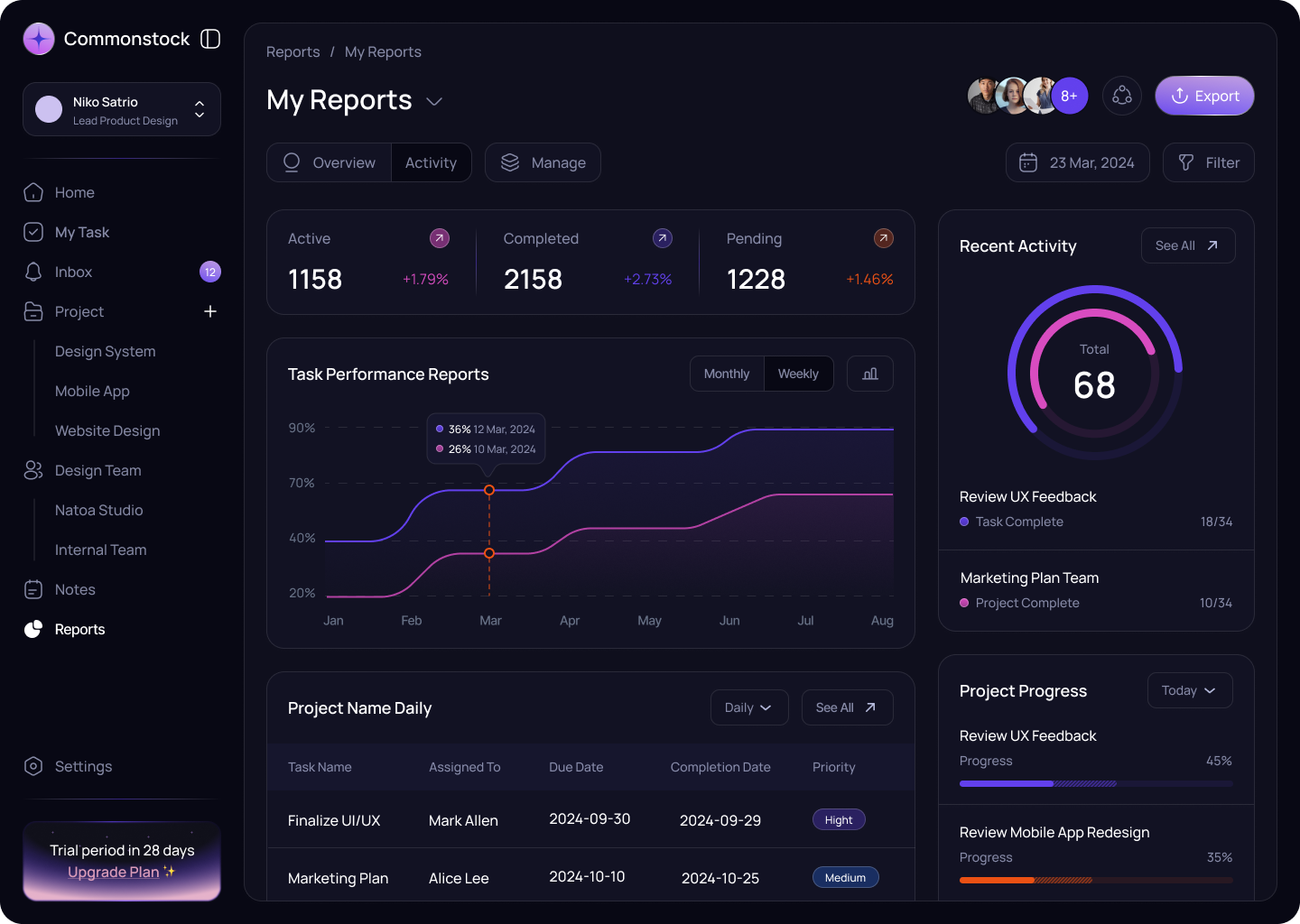Open the Commonstock sparkle logo
The width and height of the screenshot is (1300, 924).
click(38, 39)
